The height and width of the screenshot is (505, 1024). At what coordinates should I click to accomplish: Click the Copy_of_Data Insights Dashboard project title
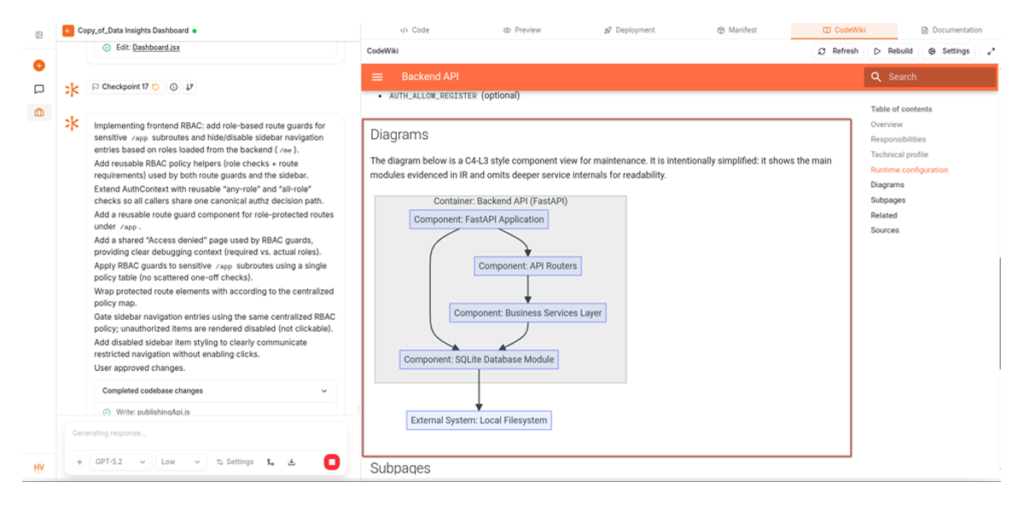[133, 30]
